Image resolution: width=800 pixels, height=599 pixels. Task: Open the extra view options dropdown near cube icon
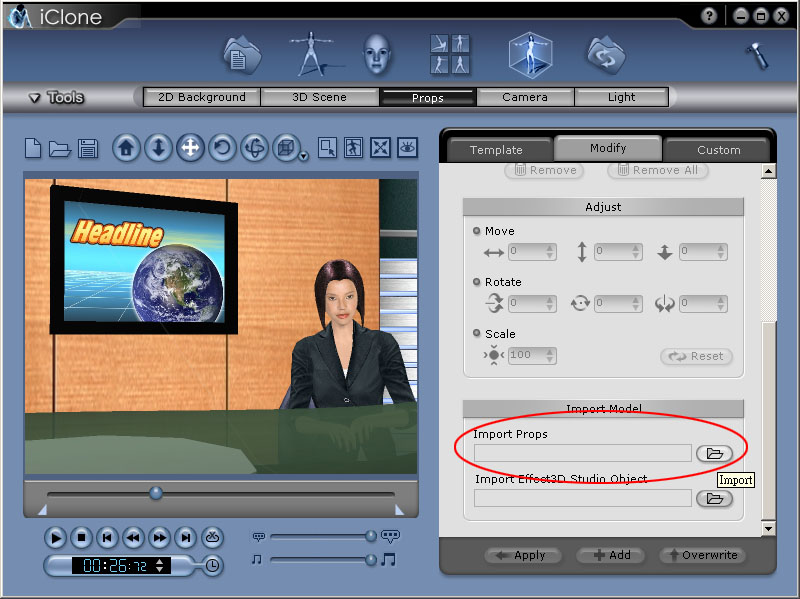tap(303, 155)
